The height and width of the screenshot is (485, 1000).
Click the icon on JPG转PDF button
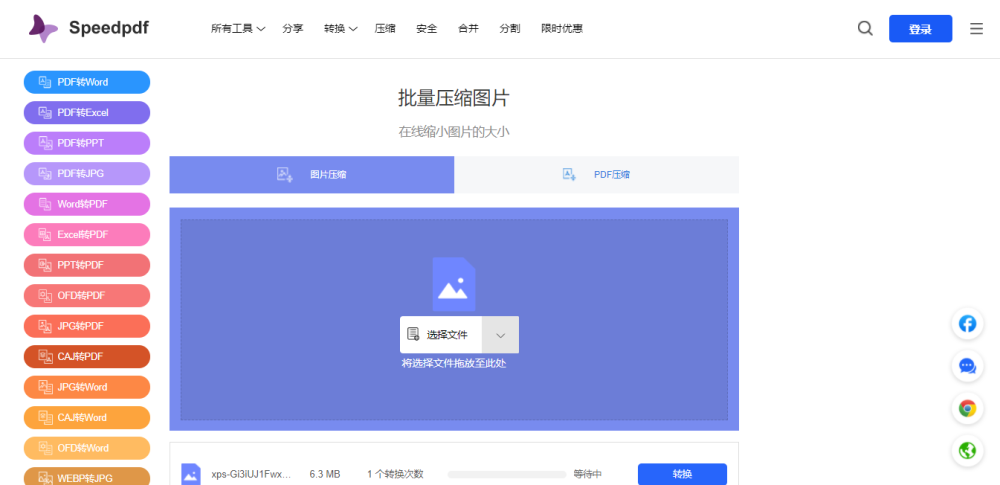click(45, 326)
